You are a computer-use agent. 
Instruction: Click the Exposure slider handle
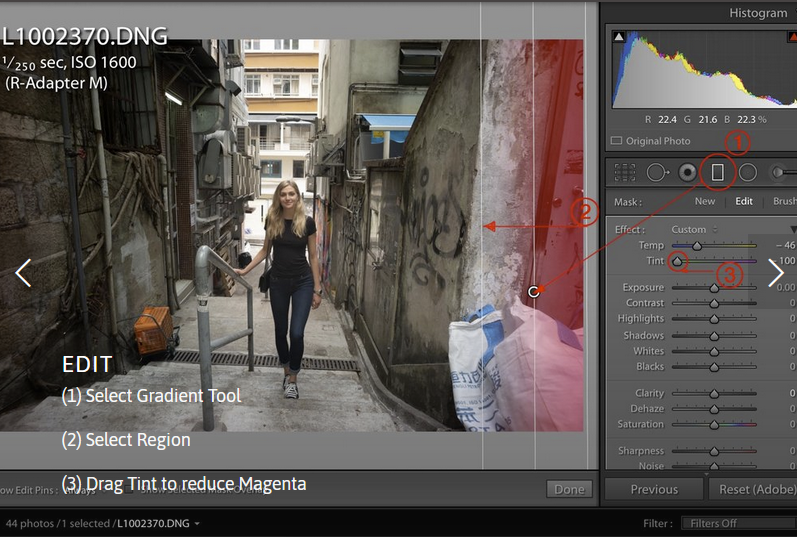tap(714, 288)
